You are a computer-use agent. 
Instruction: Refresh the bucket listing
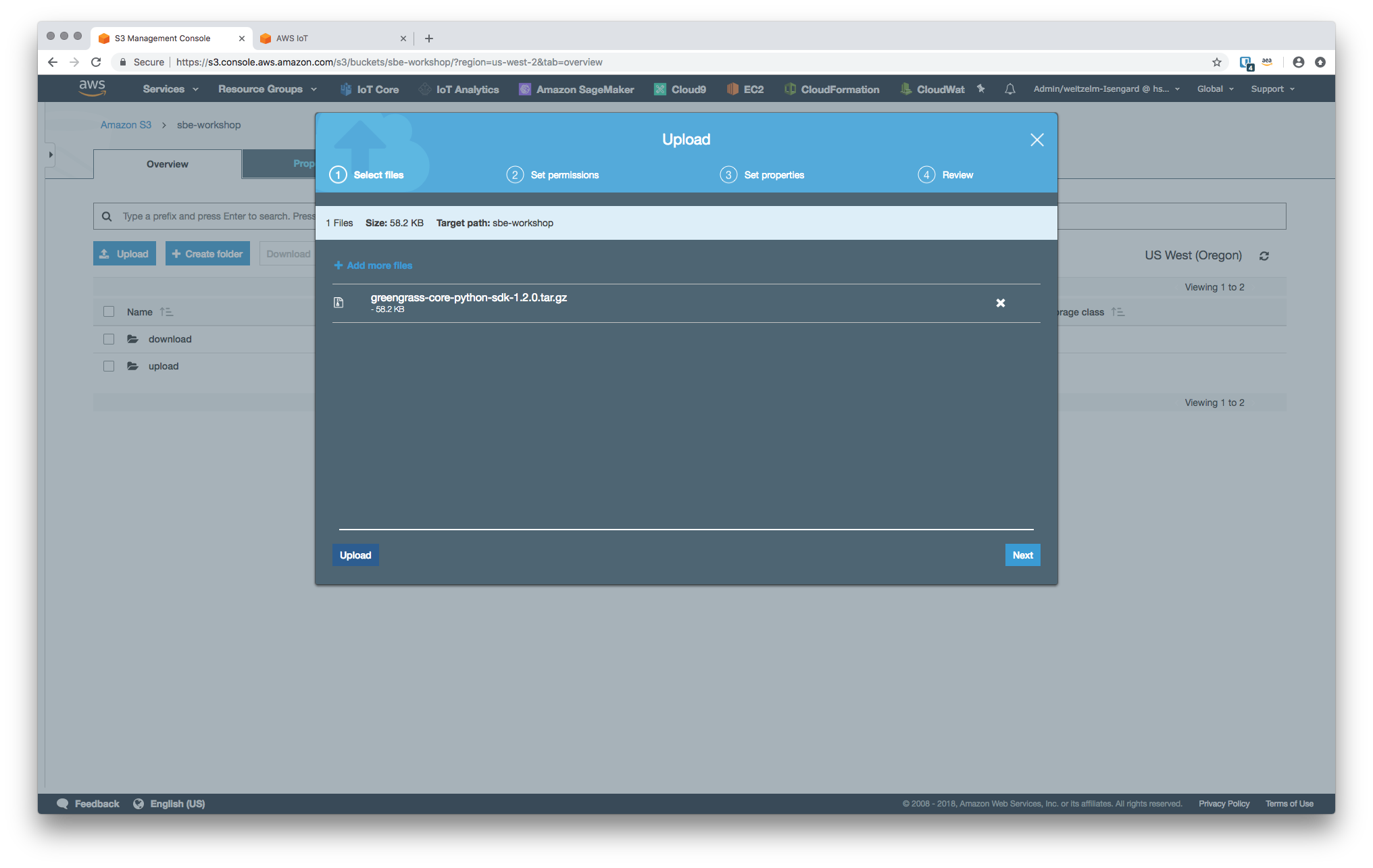(x=1264, y=256)
